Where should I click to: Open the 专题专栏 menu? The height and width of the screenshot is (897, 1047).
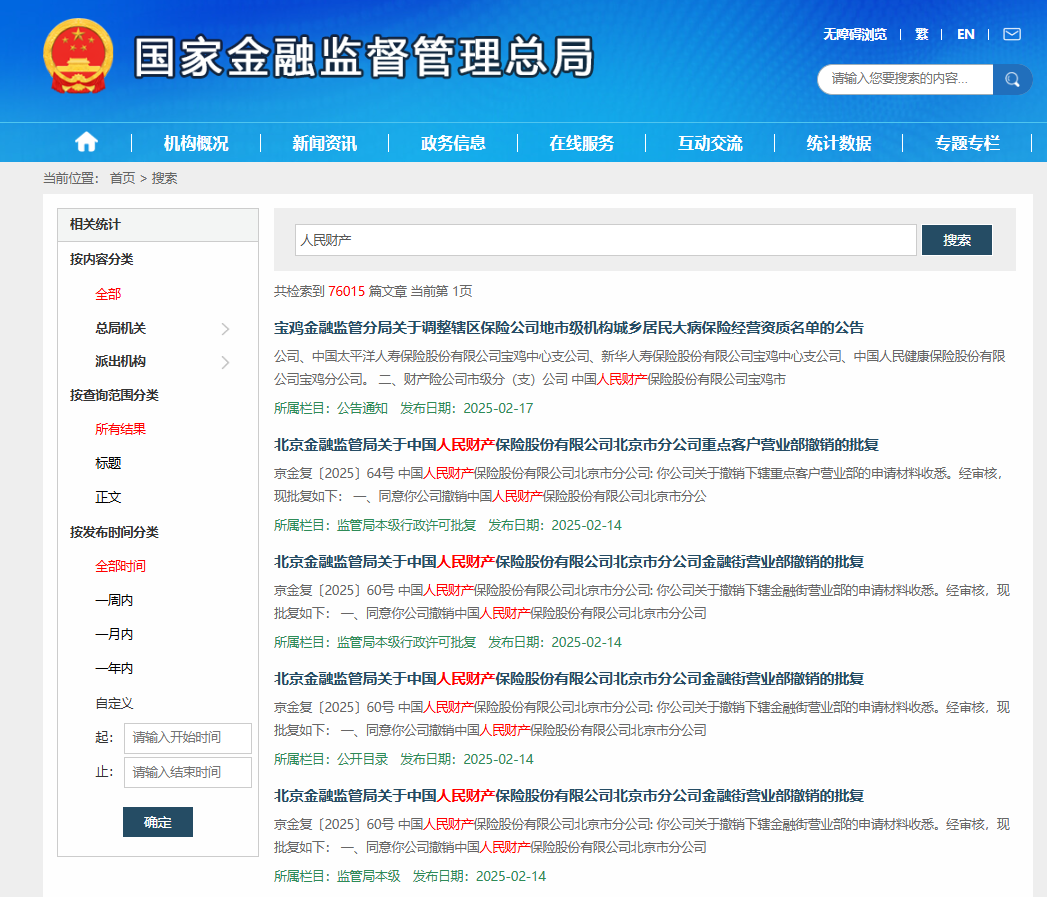pos(968,143)
